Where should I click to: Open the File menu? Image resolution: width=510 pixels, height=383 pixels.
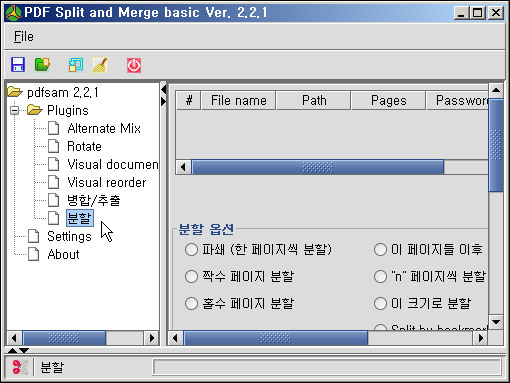(23, 36)
